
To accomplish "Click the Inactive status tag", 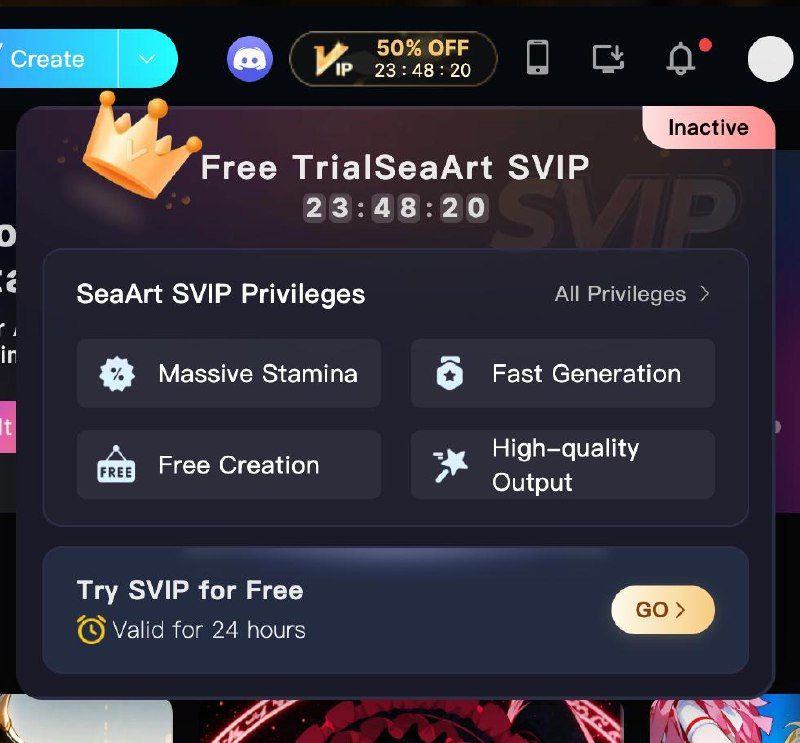I will click(x=709, y=128).
